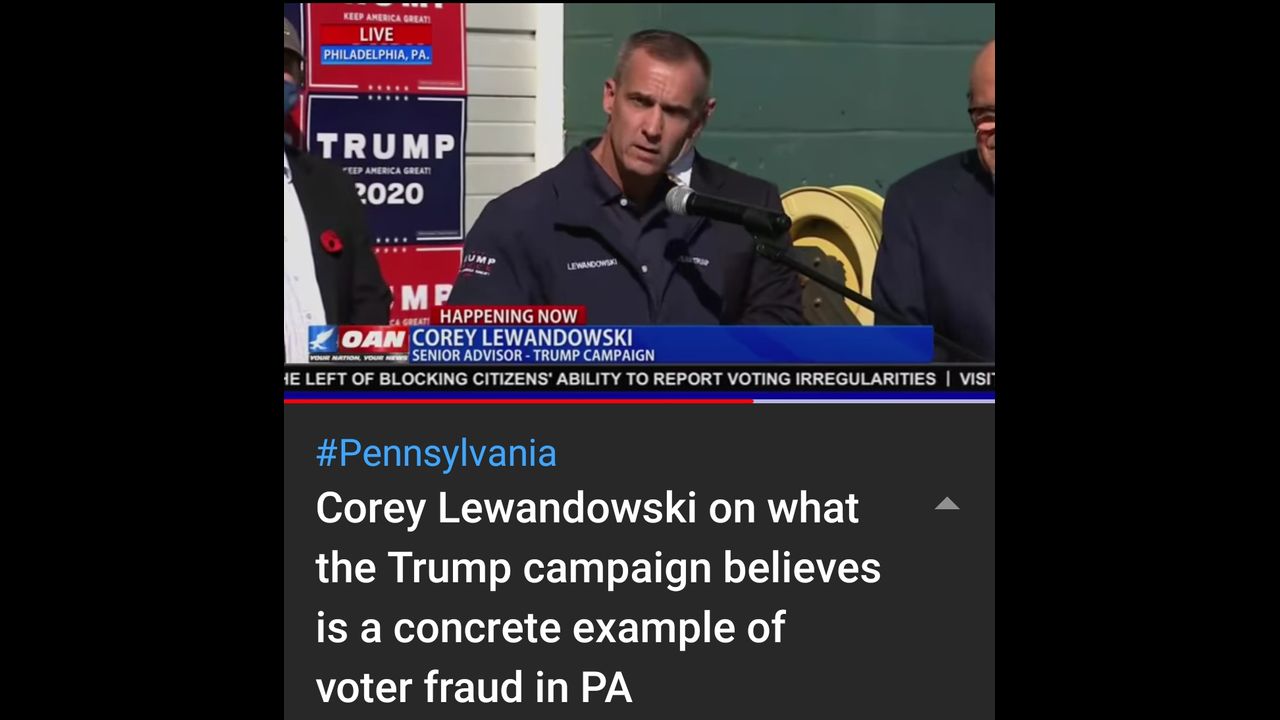This screenshot has width=1280, height=720.
Task: Tap the red poppy pin on left man
Action: coord(331,241)
